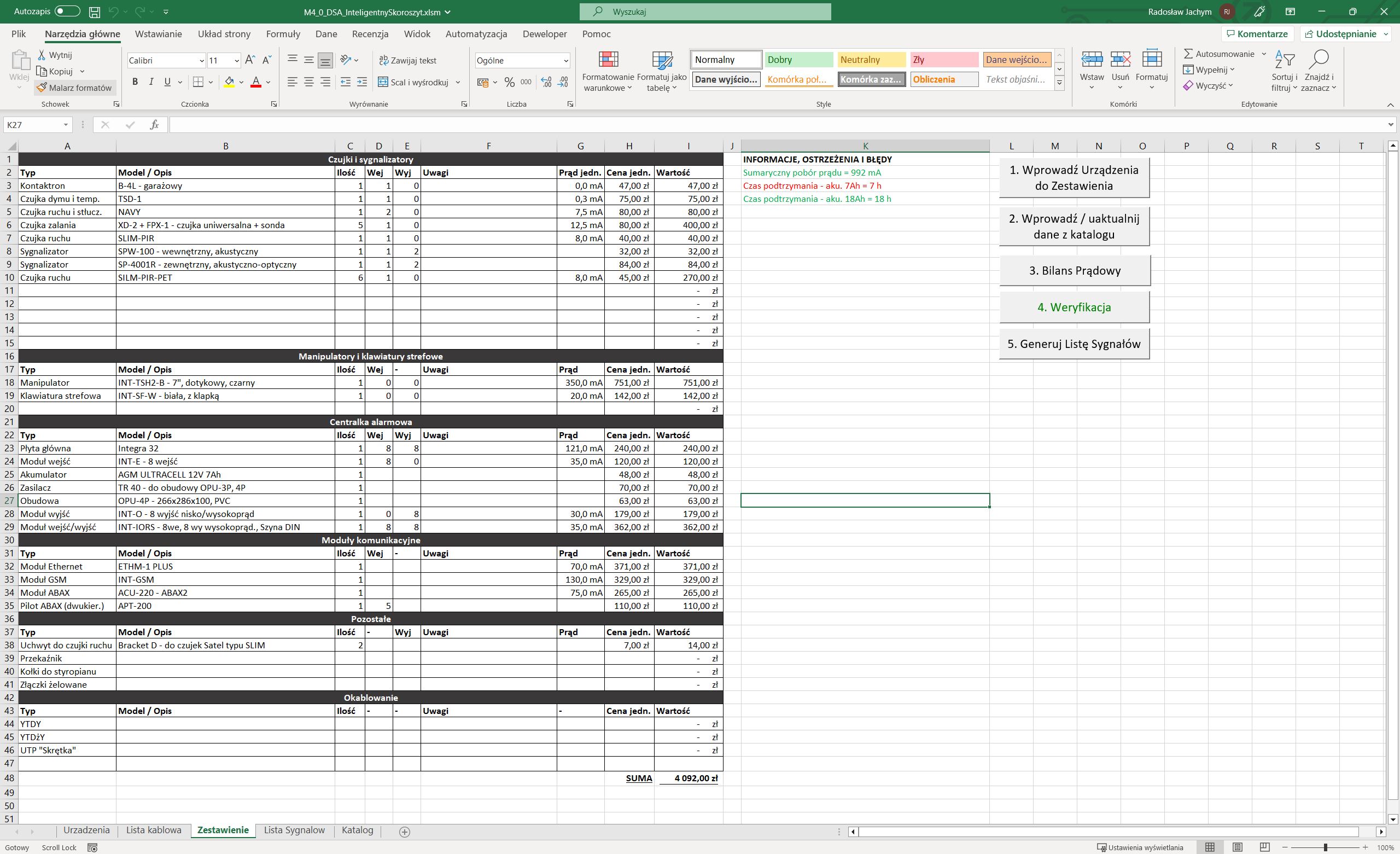The width and height of the screenshot is (1400, 854).
Task: Expand the number format Ogólne dropdown
Action: pyautogui.click(x=565, y=60)
